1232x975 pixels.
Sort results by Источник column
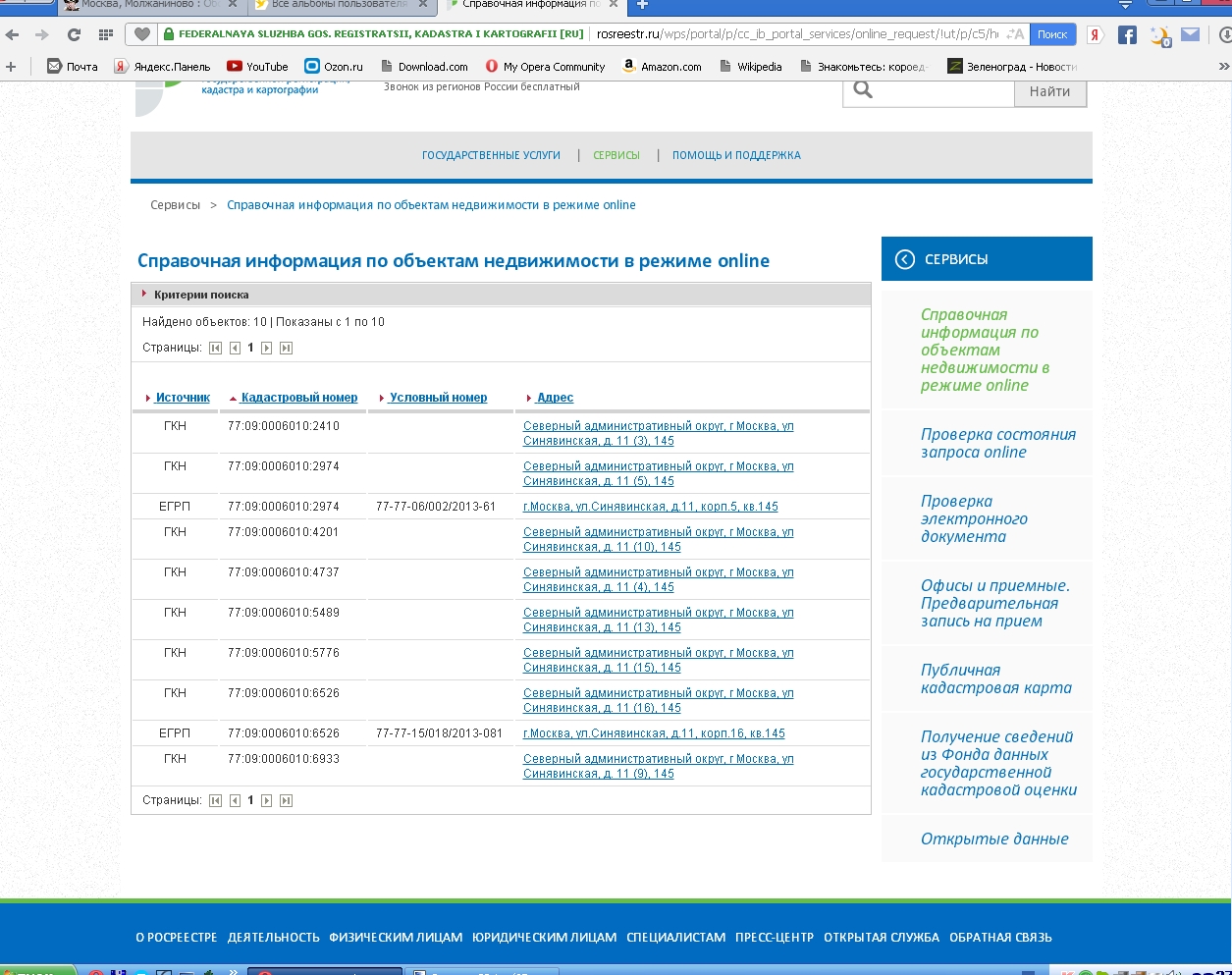coord(183,398)
